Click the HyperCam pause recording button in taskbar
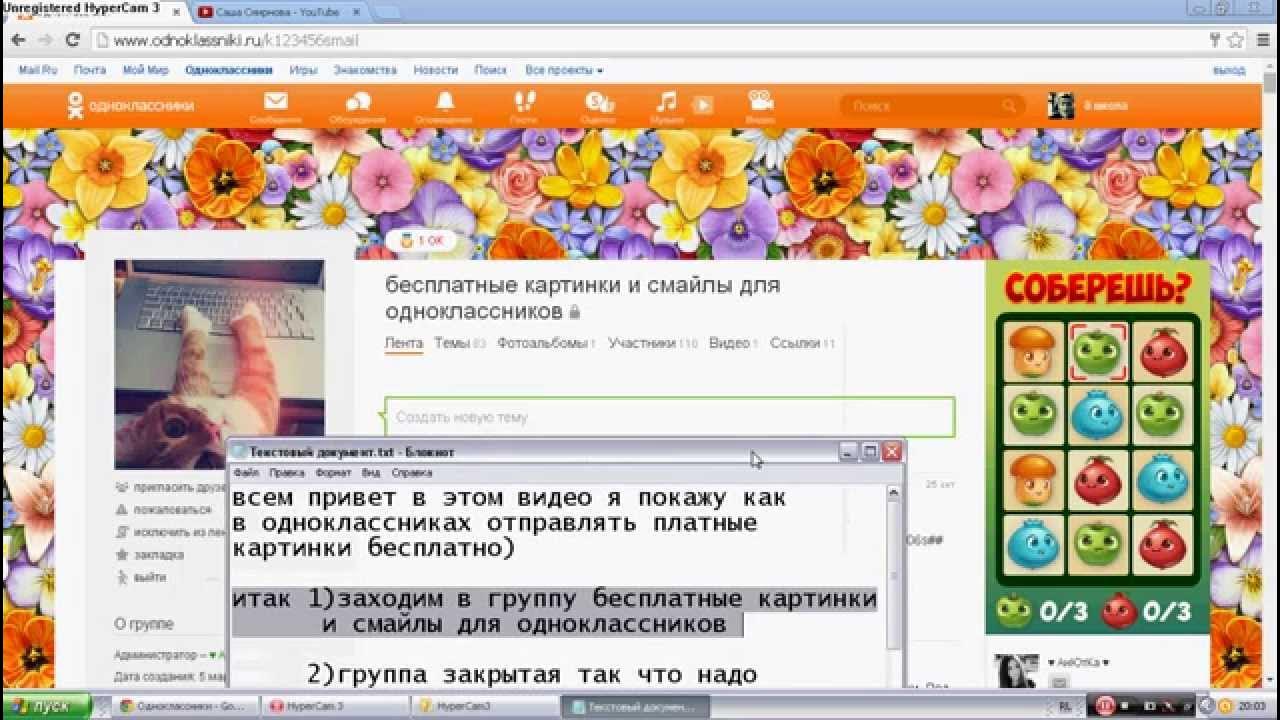The image size is (1280, 720). click(1107, 705)
